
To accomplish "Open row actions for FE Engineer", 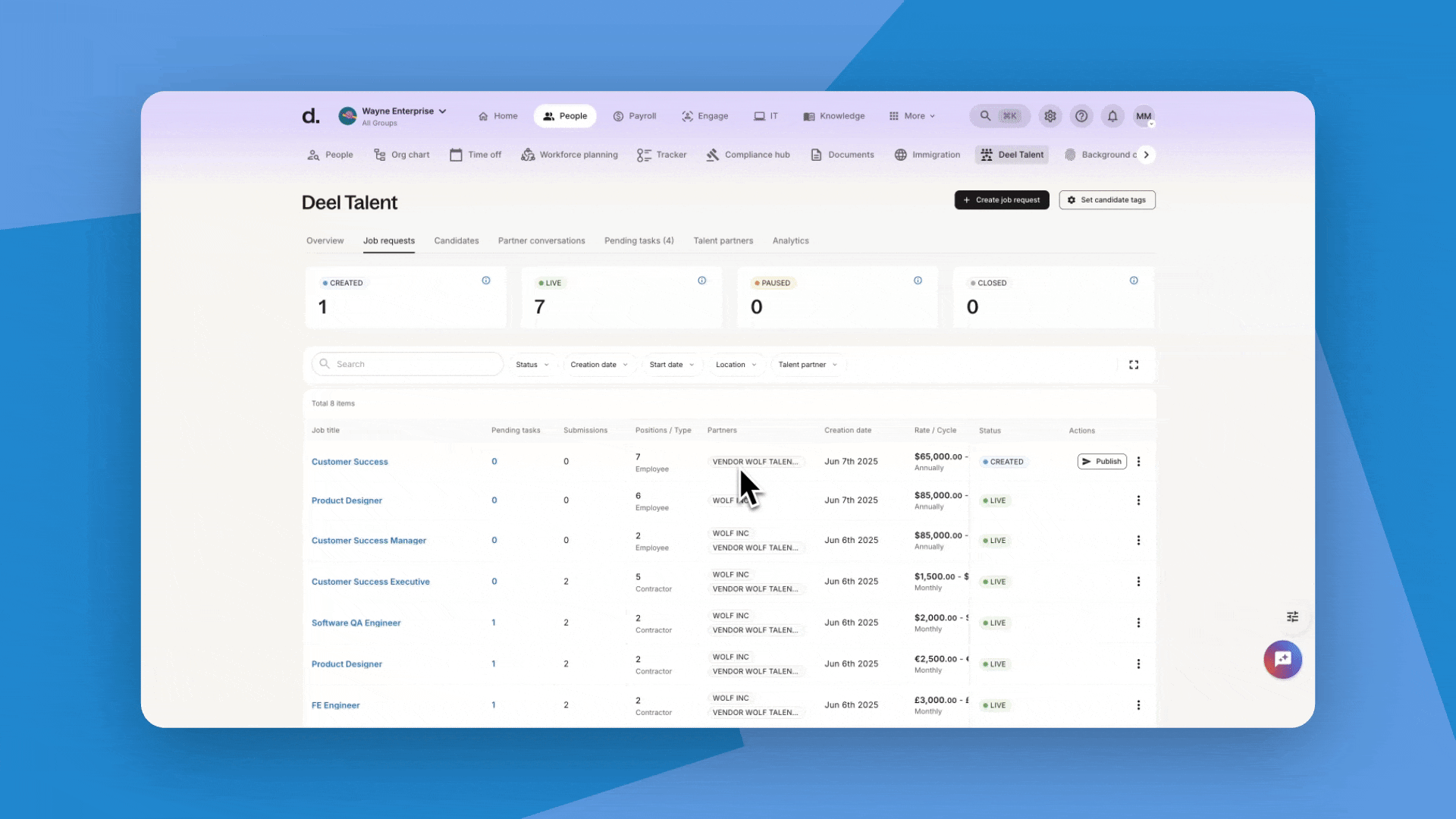I will click(1138, 705).
